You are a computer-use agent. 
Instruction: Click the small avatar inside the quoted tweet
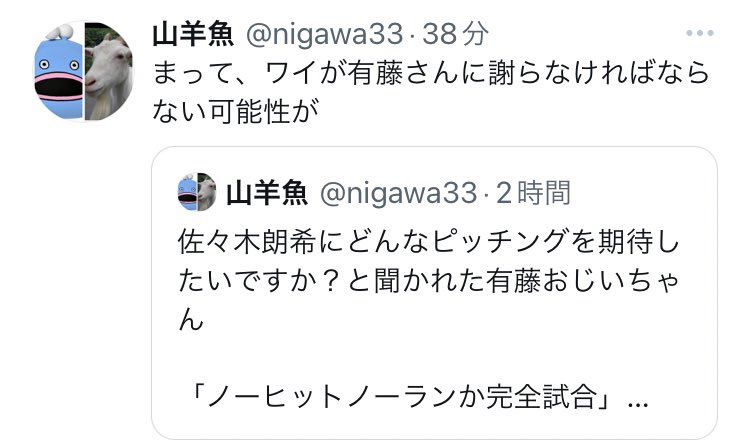(x=197, y=192)
